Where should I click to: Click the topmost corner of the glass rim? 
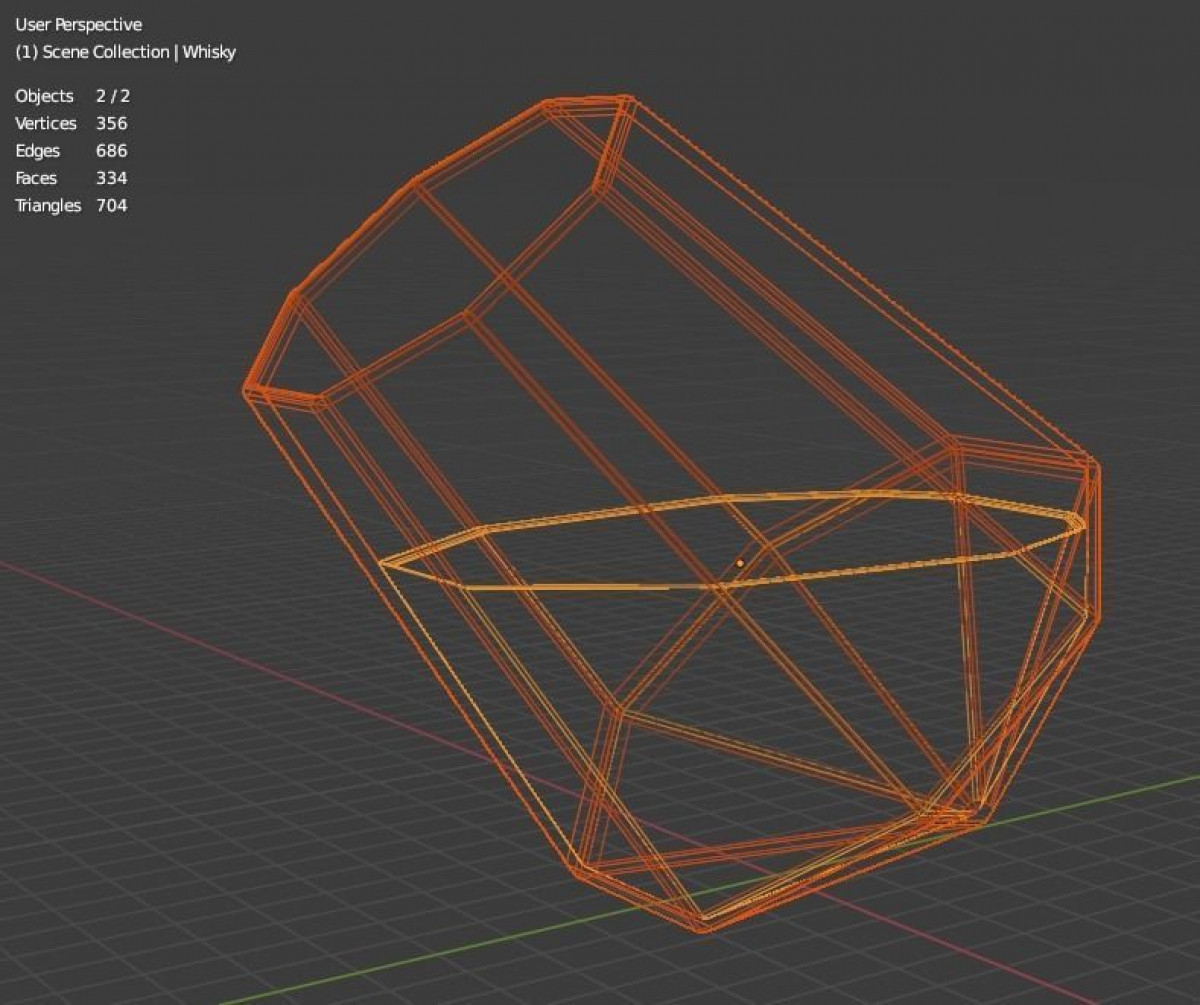pos(627,98)
